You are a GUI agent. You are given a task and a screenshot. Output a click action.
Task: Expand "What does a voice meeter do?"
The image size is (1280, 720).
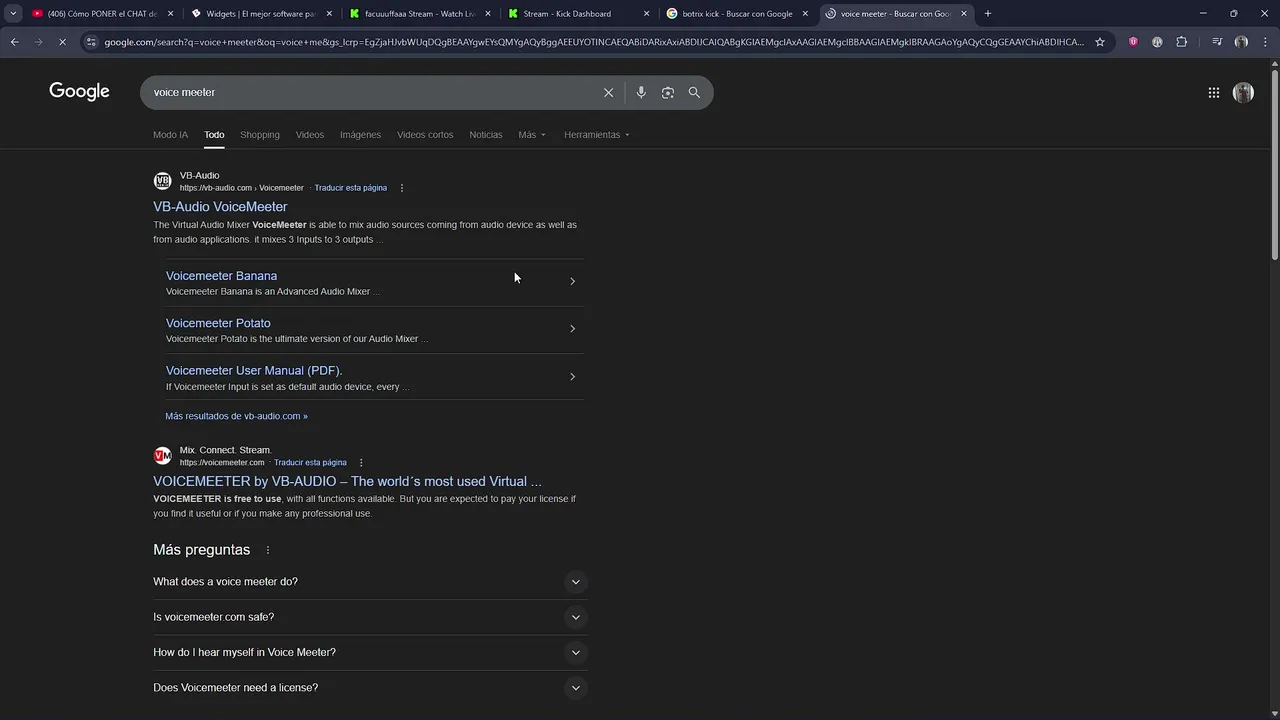[x=575, y=582]
